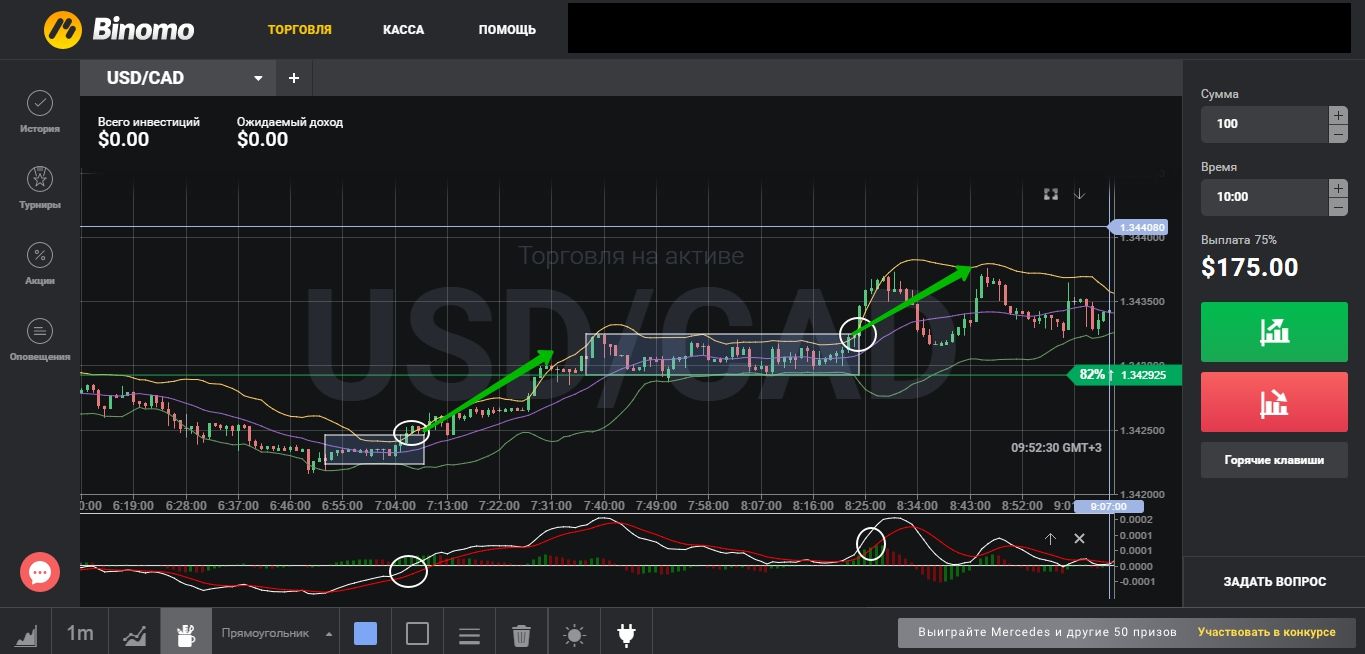Click the Binomo logo
1365x654 pixels.
119,29
